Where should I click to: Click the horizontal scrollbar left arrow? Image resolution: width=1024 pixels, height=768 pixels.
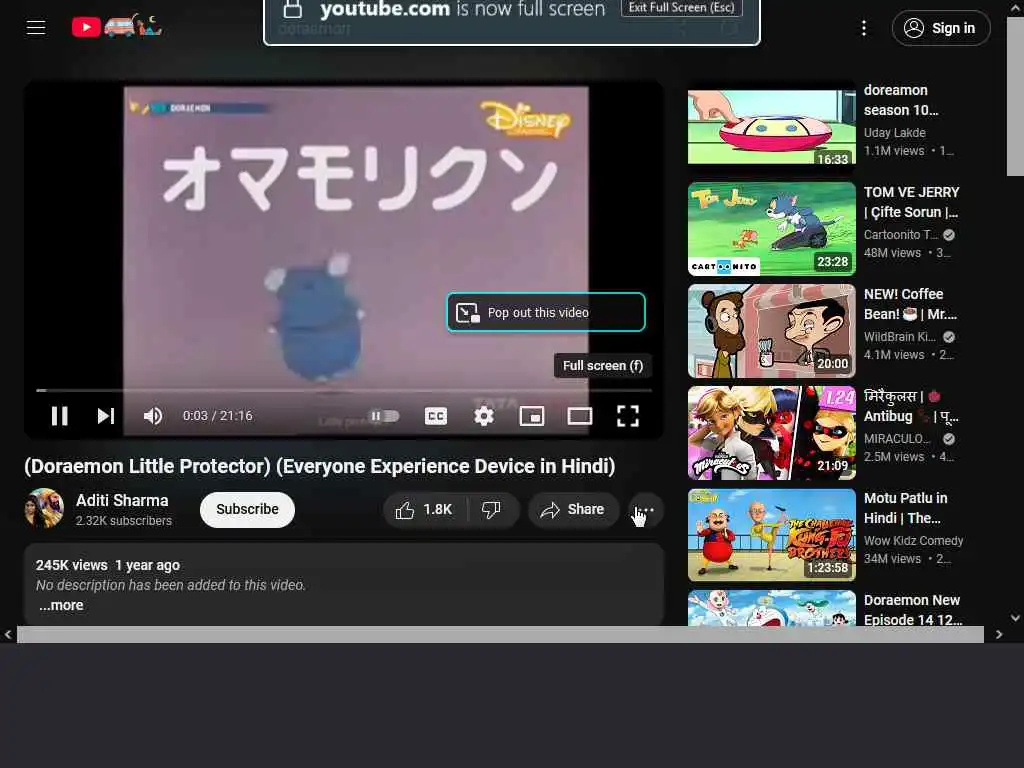pos(8,634)
